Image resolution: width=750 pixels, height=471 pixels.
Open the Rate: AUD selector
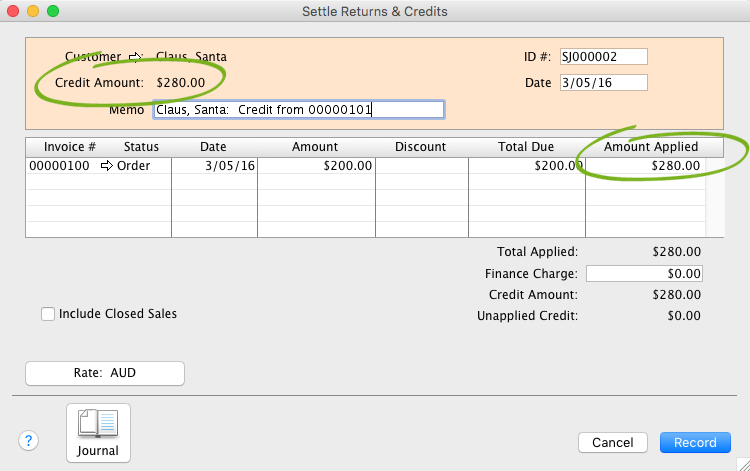[105, 373]
